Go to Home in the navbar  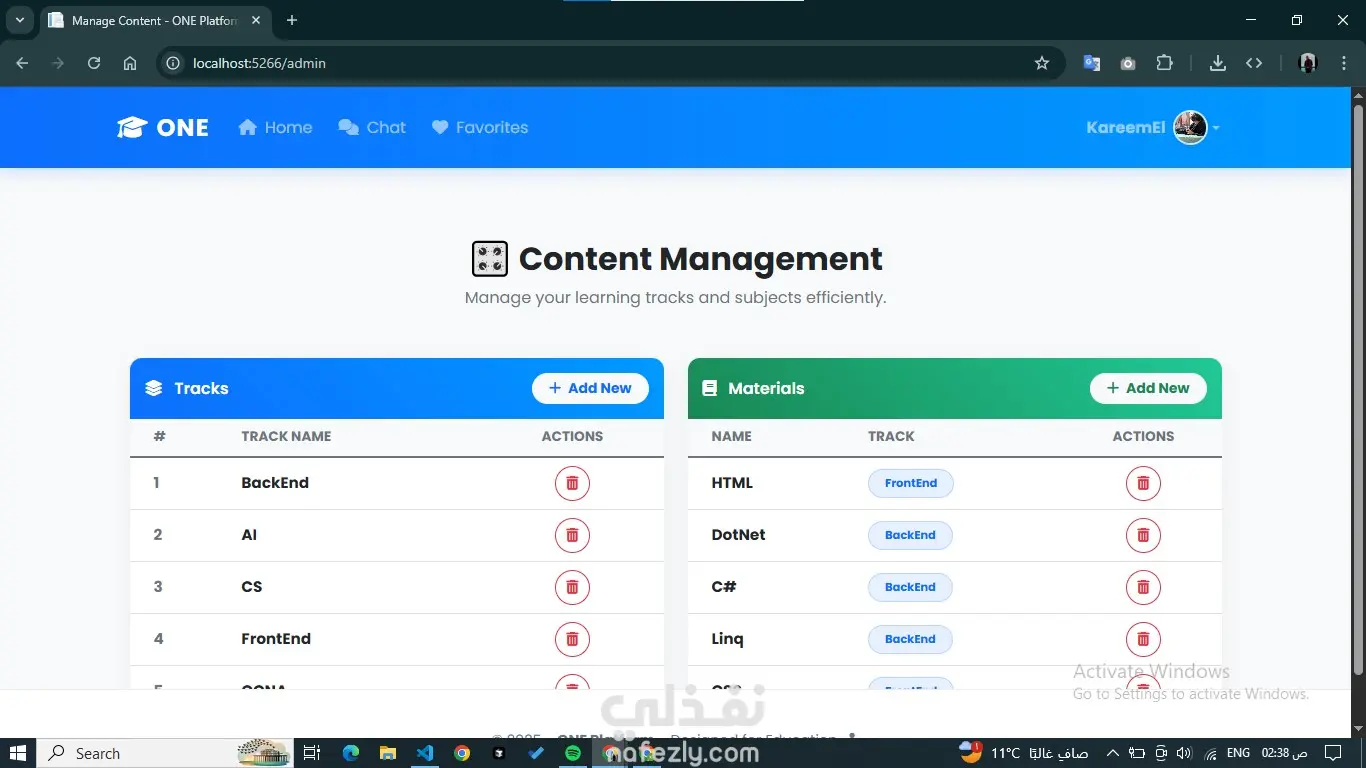275,128
